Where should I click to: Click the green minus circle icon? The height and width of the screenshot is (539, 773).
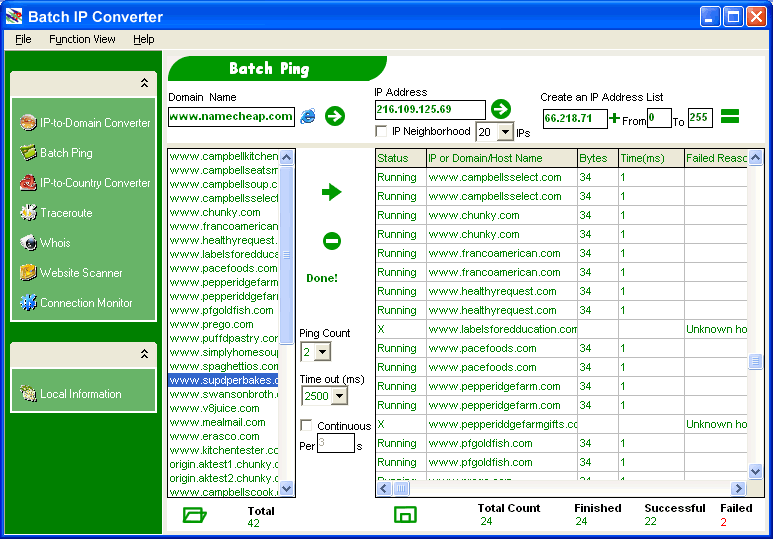tap(332, 241)
